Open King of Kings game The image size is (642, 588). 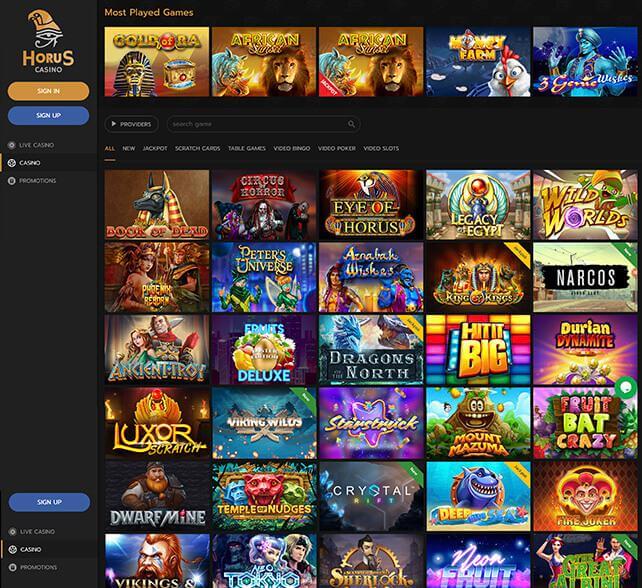click(x=478, y=277)
